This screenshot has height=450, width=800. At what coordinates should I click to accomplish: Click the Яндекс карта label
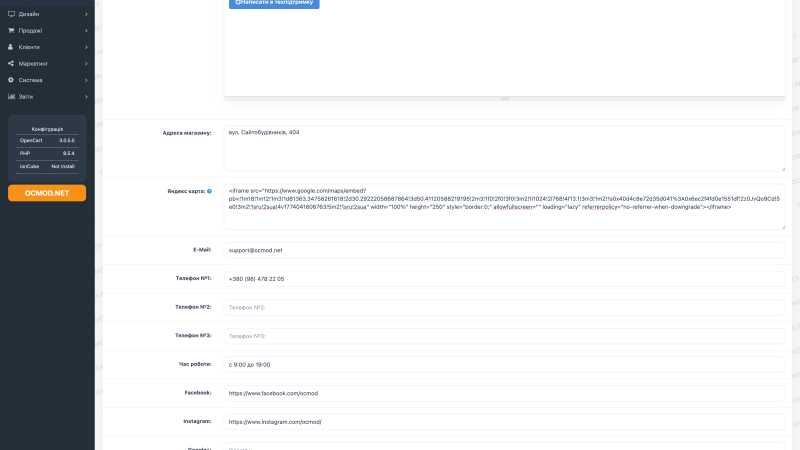[x=186, y=191]
